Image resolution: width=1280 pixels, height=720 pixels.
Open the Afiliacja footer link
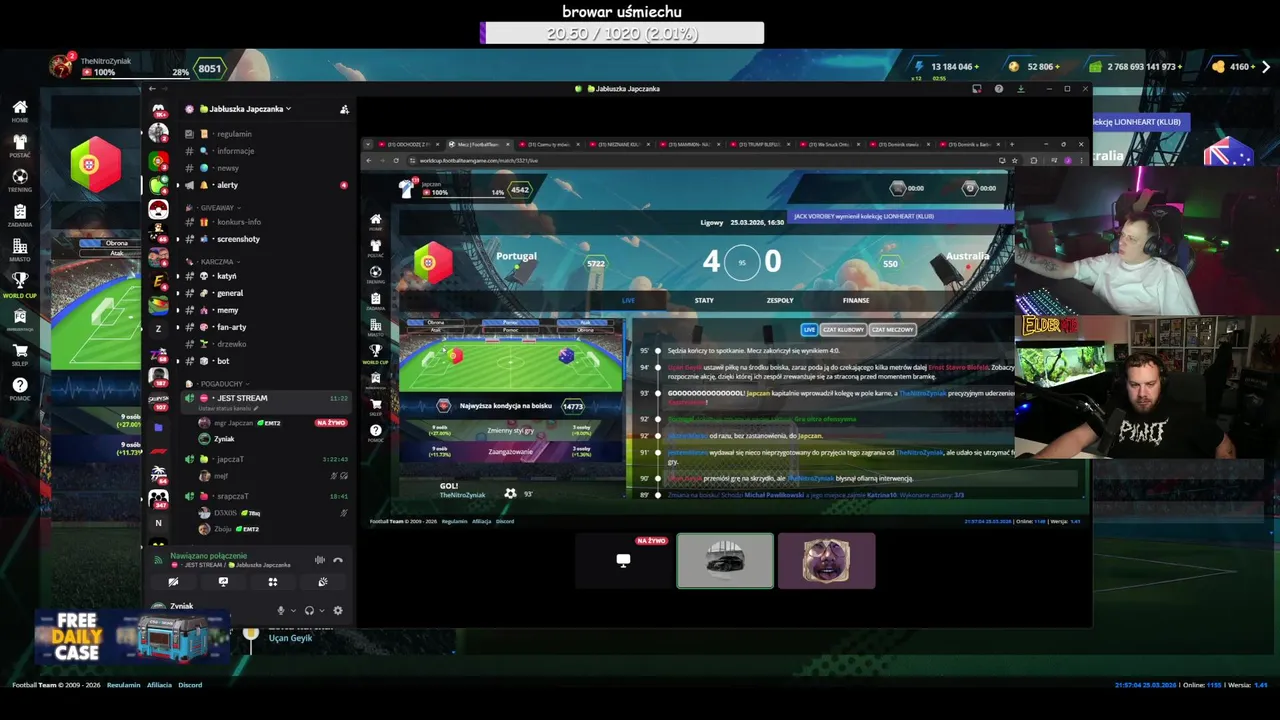pyautogui.click(x=159, y=685)
